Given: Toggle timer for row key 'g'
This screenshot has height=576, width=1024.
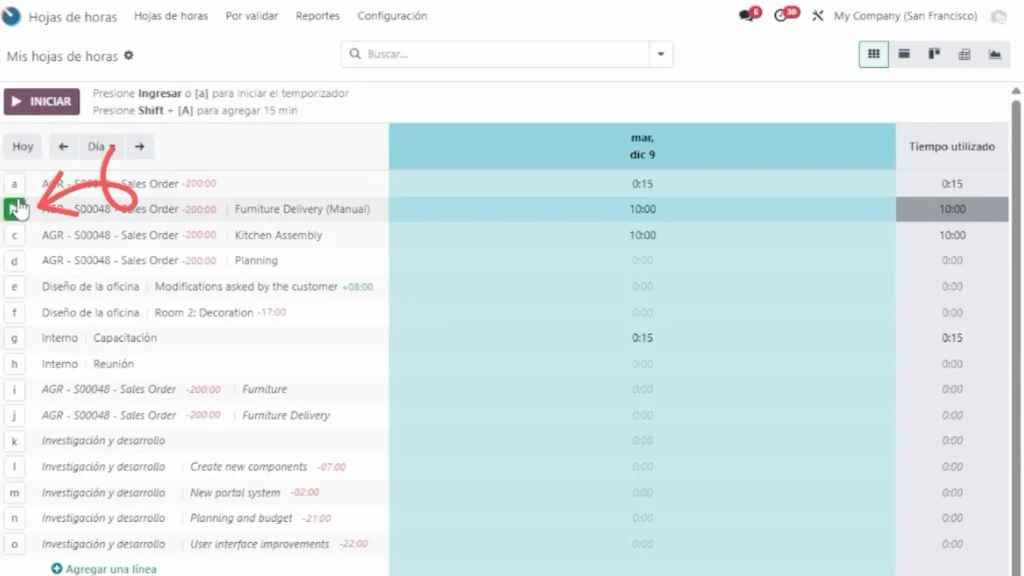Looking at the screenshot, I should tap(14, 339).
